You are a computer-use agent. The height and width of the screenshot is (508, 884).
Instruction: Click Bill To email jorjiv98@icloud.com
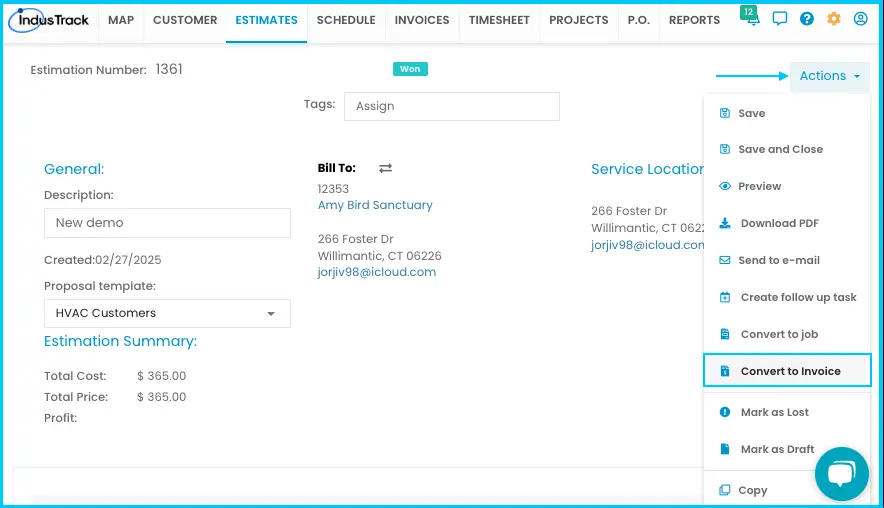pos(377,272)
